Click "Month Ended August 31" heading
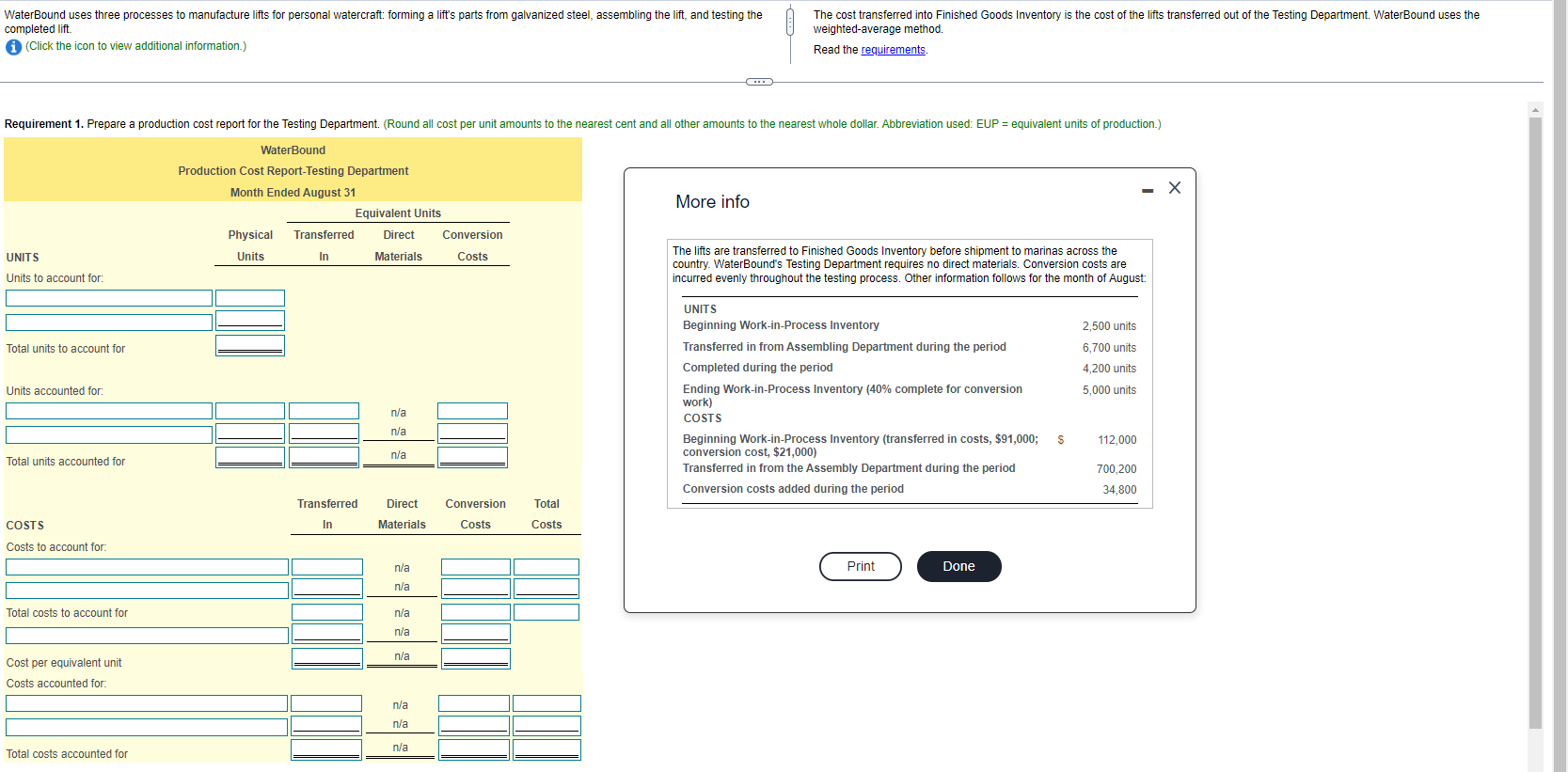The image size is (1568, 772). [x=293, y=193]
